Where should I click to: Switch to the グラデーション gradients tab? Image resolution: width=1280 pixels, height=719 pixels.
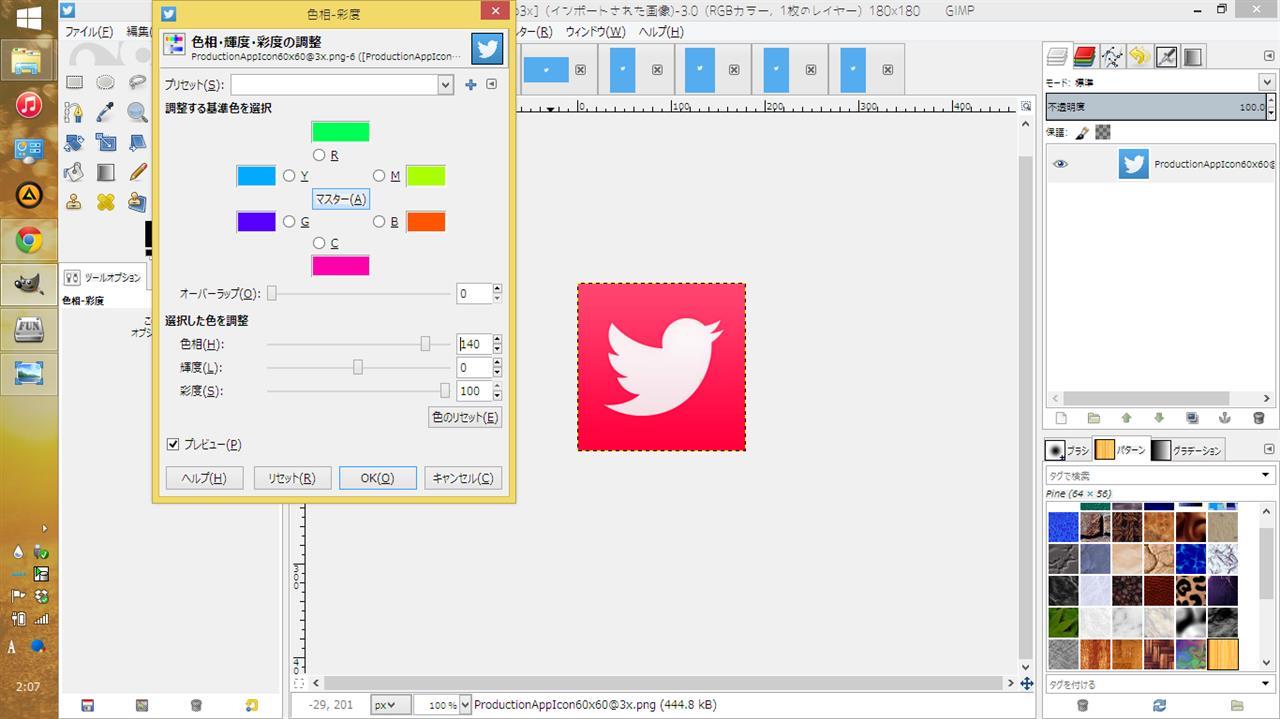click(x=1186, y=450)
